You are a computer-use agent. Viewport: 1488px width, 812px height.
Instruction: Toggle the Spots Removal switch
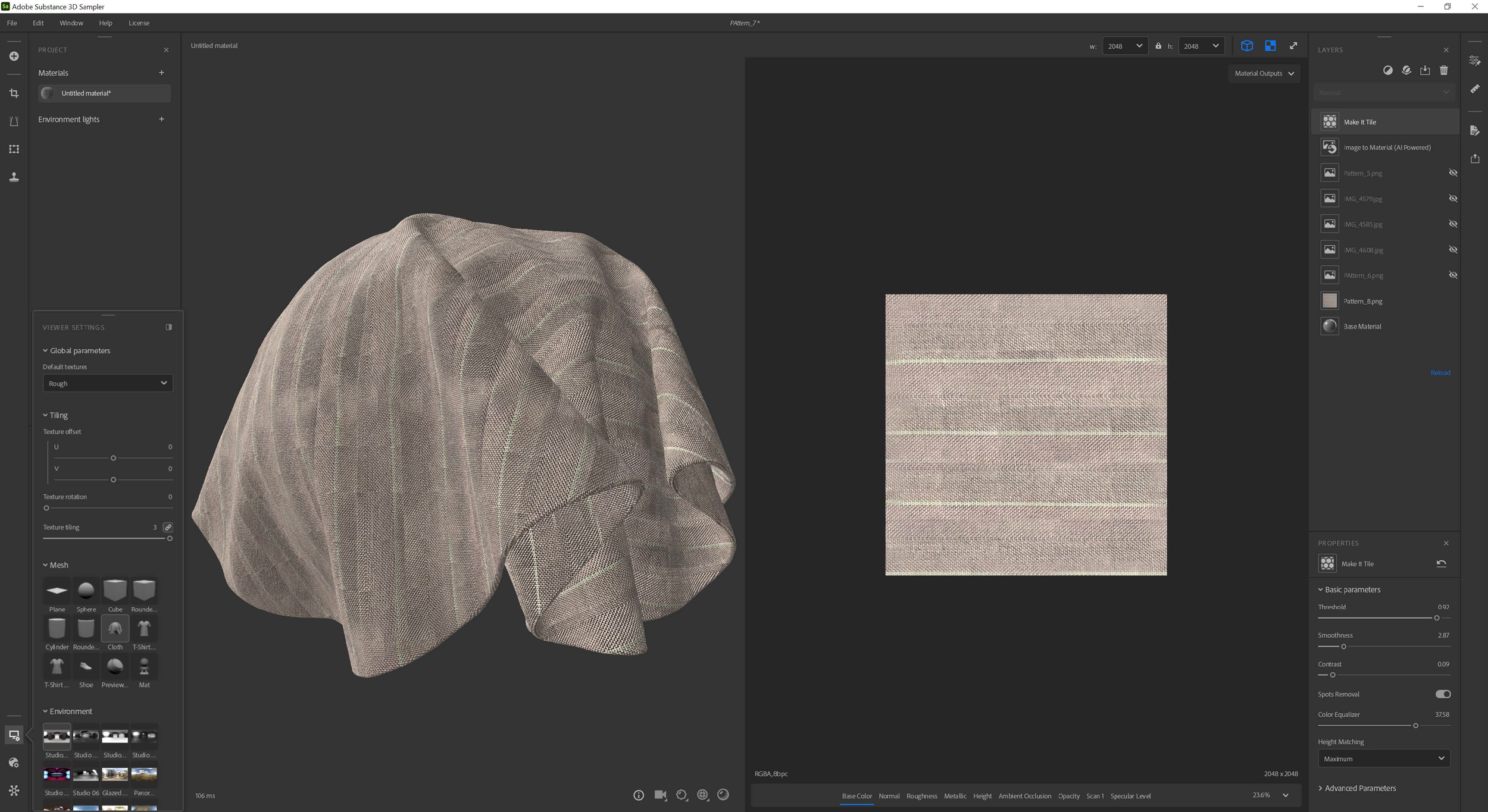coord(1443,694)
